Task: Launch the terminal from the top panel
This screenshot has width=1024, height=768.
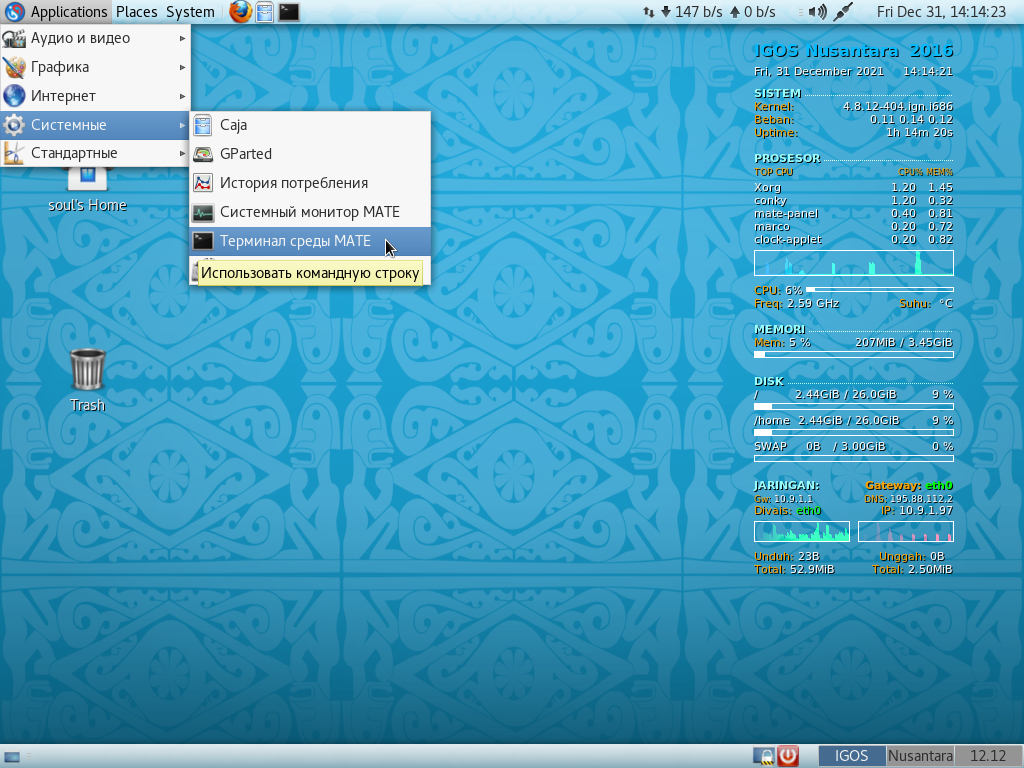Action: [x=289, y=12]
